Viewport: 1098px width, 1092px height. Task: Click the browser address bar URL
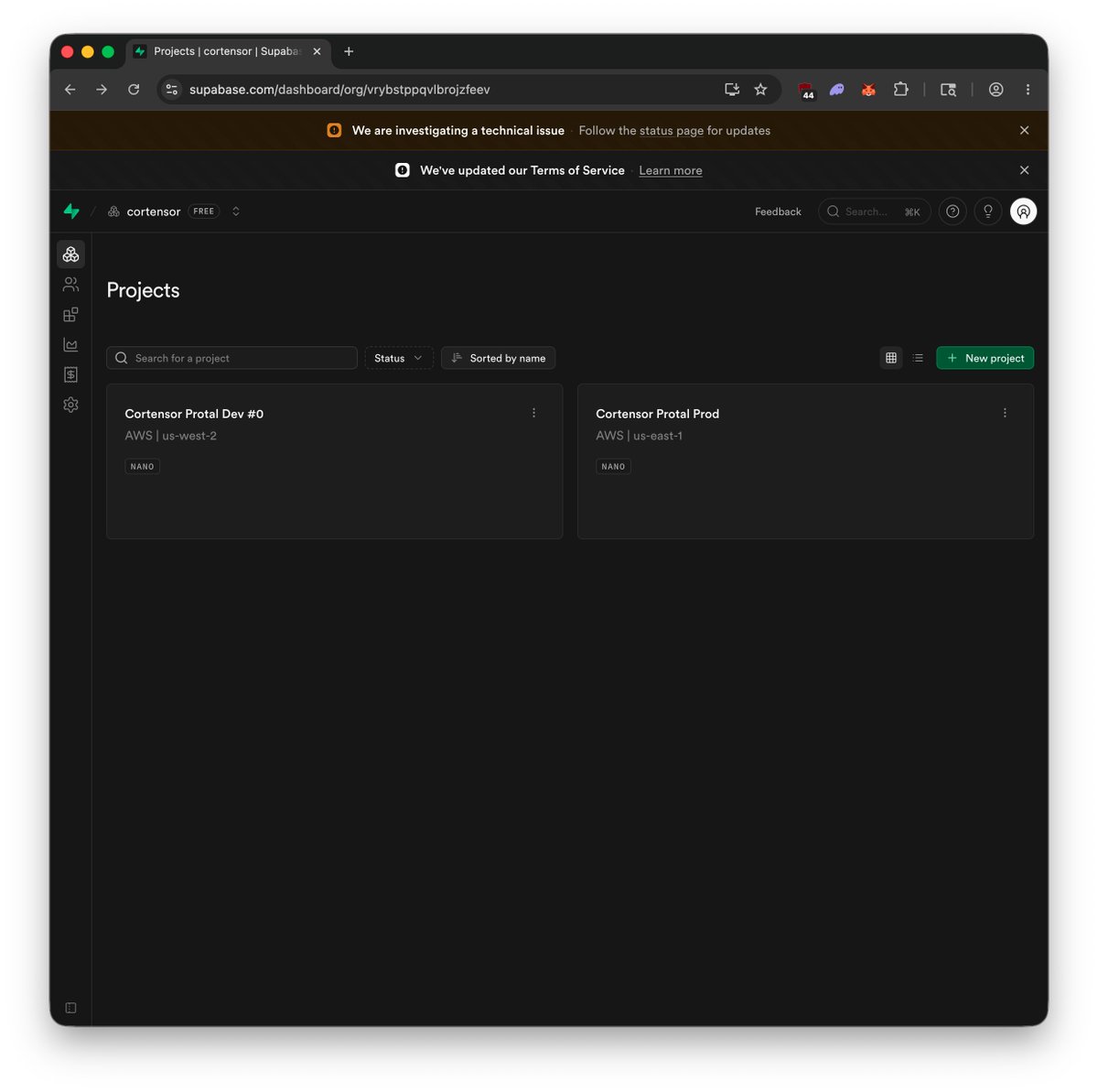click(x=339, y=90)
